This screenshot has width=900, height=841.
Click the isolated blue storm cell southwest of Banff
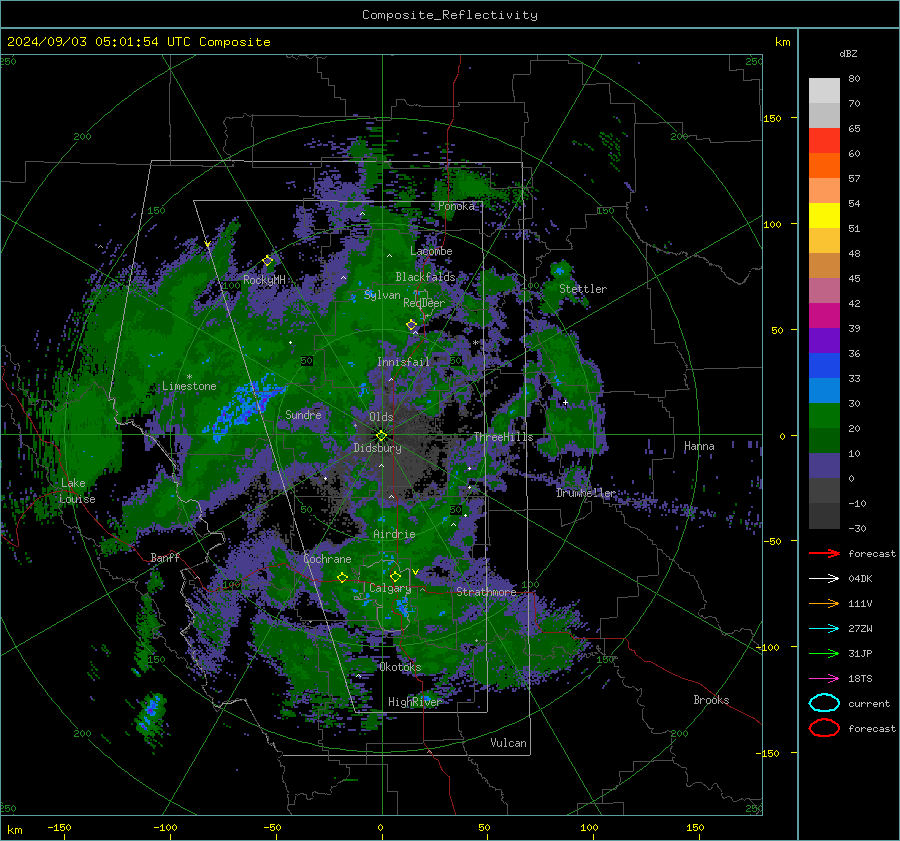point(152,711)
